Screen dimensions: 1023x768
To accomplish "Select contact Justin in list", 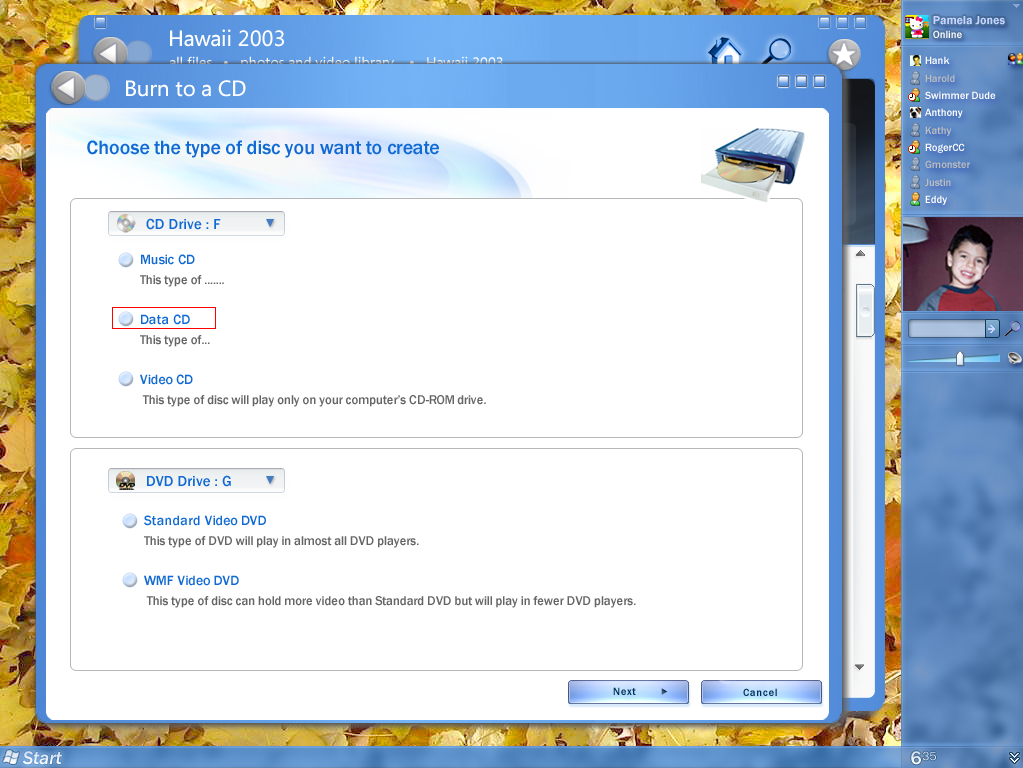I will pos(938,183).
